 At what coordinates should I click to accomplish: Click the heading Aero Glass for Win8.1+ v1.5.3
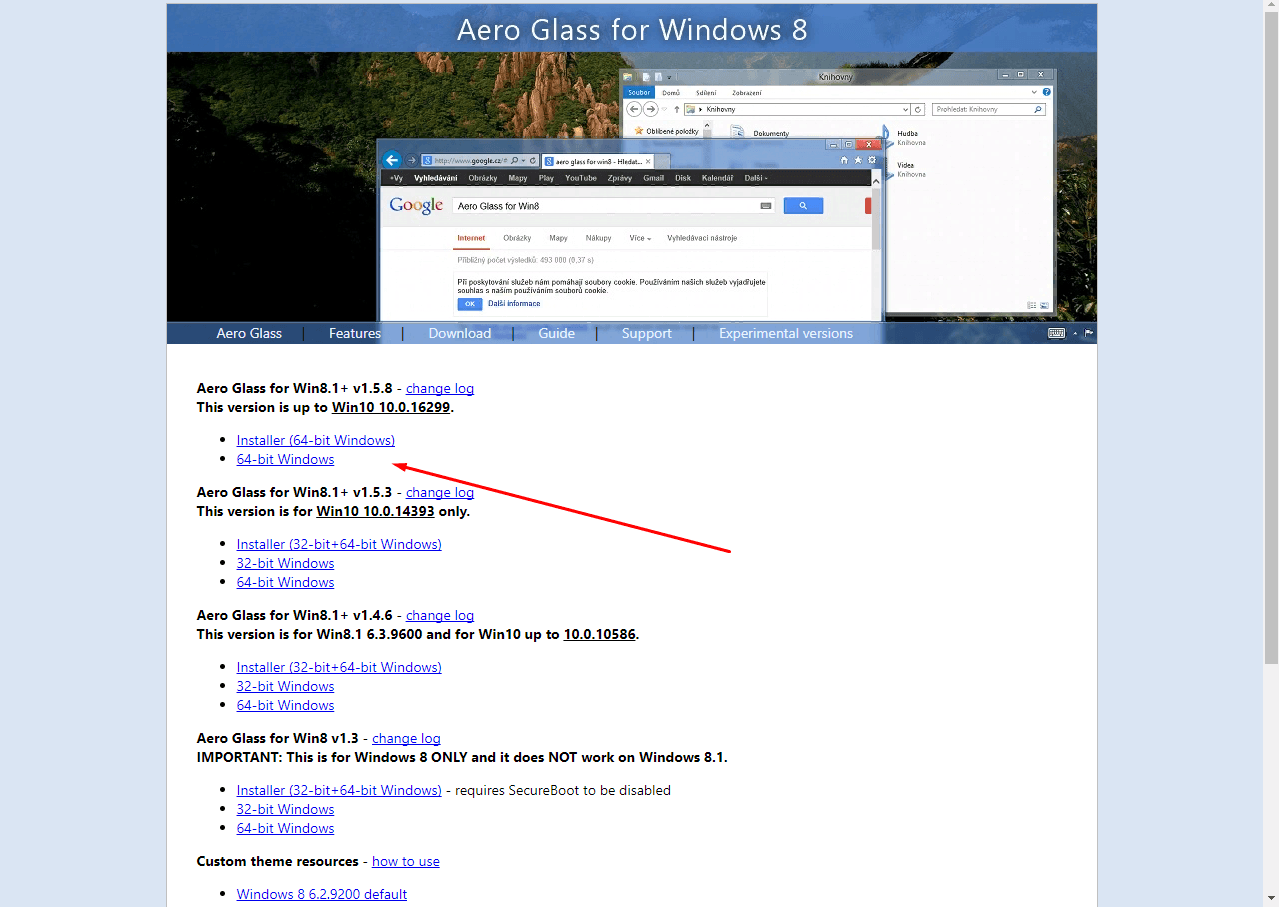click(295, 492)
